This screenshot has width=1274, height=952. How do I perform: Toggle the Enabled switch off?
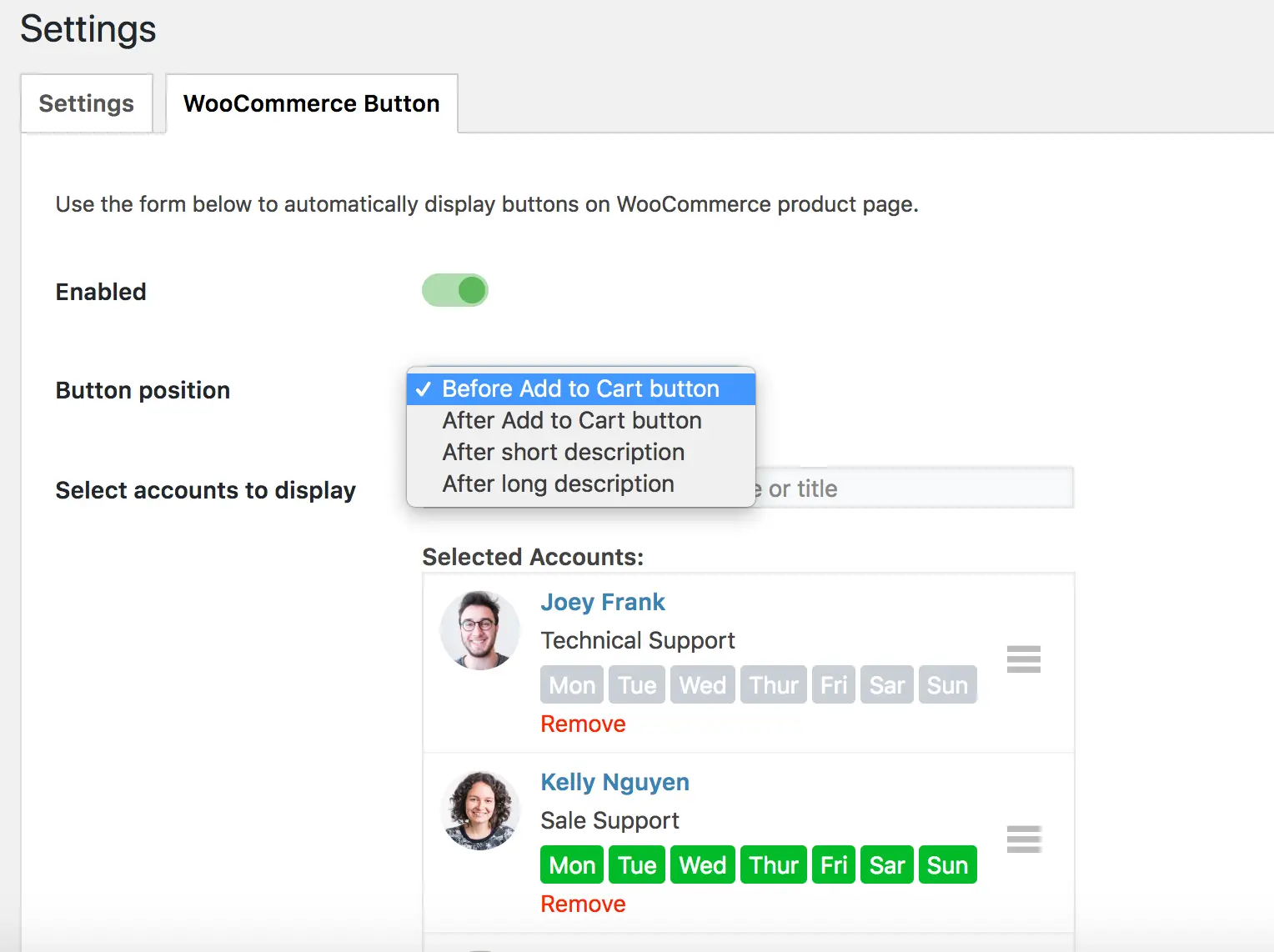coord(454,291)
